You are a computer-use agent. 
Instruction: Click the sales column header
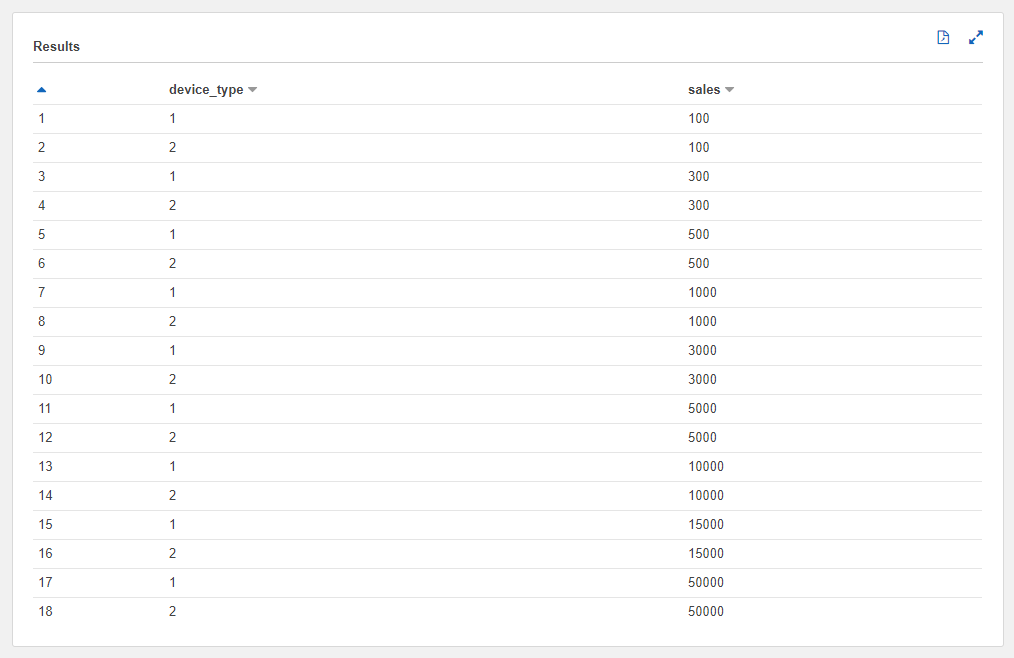[704, 90]
